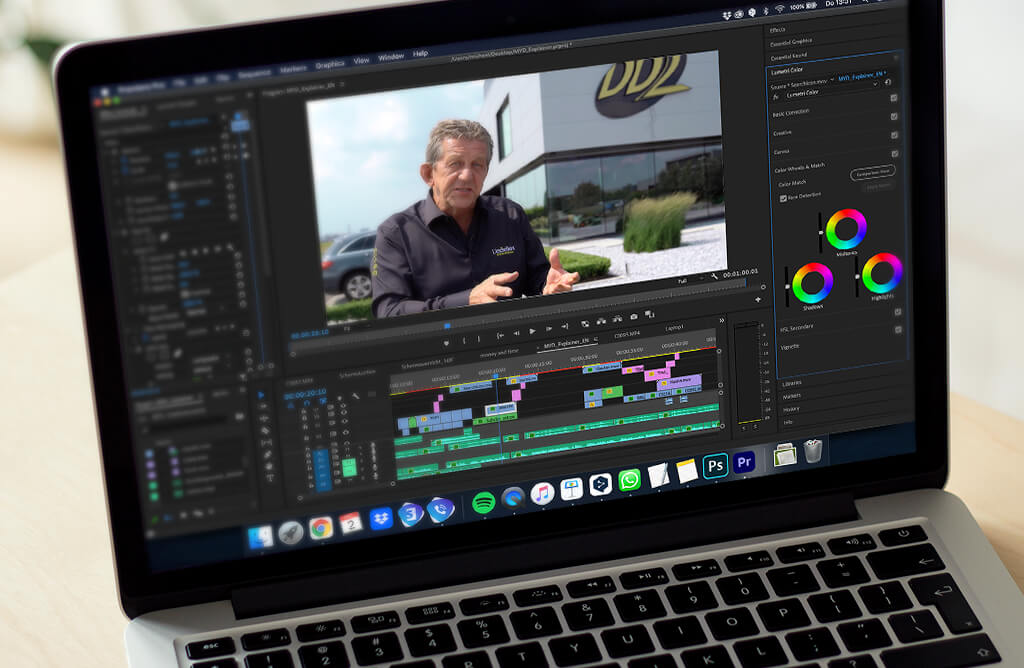Viewport: 1024px width, 668px height.
Task: Open Calendar from the dock
Action: tap(351, 523)
